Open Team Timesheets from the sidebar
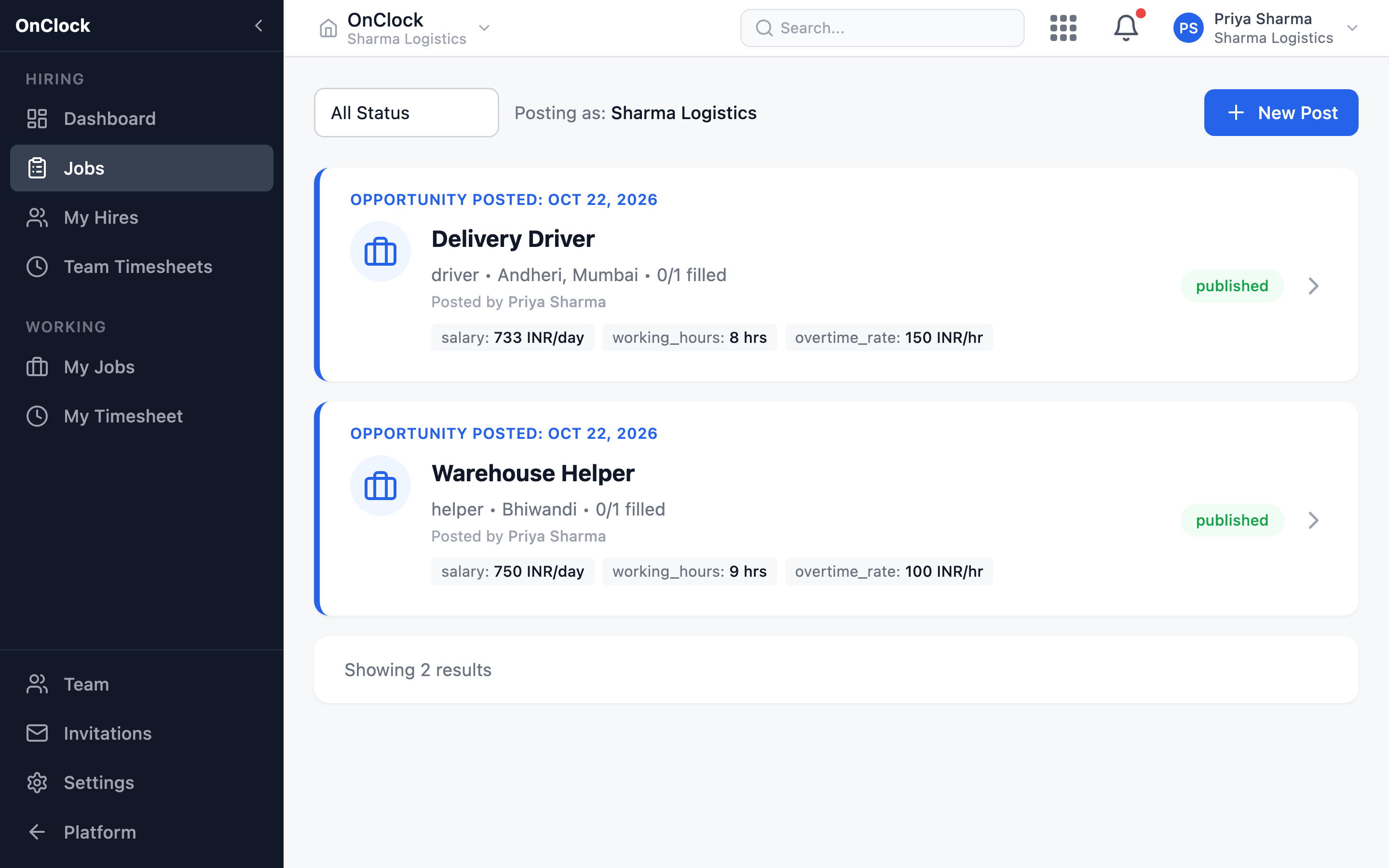Image resolution: width=1389 pixels, height=868 pixels. (x=142, y=267)
